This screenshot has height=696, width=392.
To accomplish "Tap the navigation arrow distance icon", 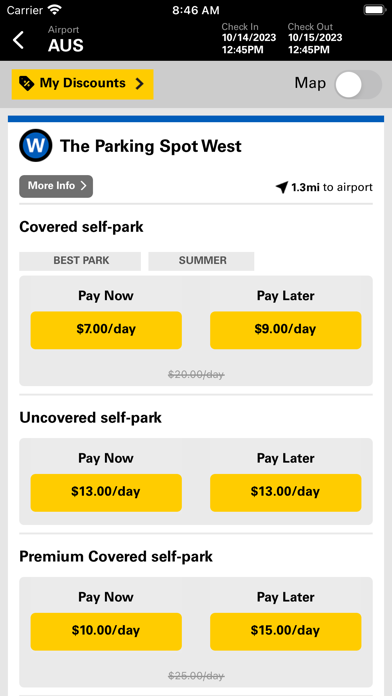I will [x=282, y=187].
